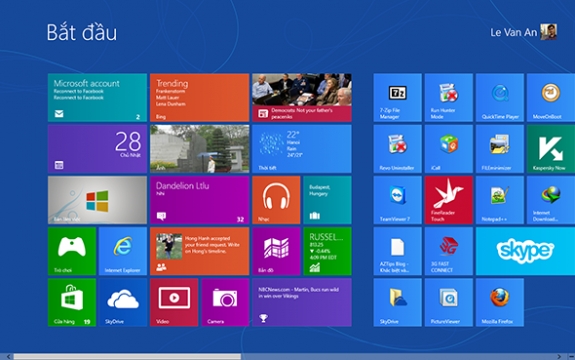Open the Photos tile with park image
Viewport: 575px width, 360px height.
(x=199, y=149)
